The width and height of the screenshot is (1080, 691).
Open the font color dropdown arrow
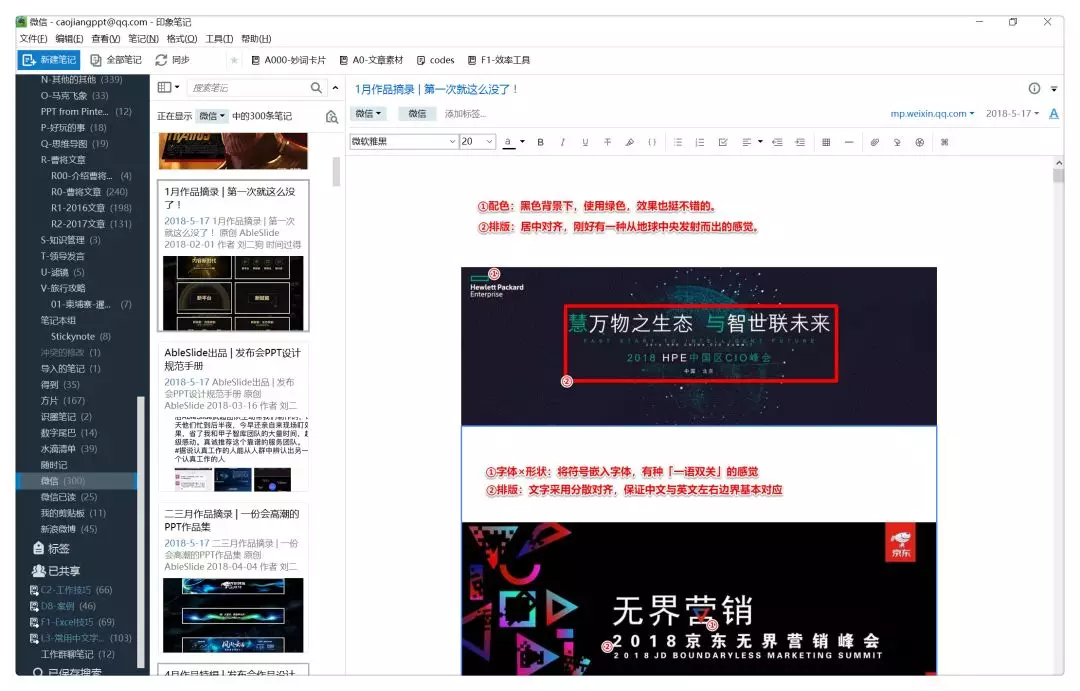tap(522, 142)
